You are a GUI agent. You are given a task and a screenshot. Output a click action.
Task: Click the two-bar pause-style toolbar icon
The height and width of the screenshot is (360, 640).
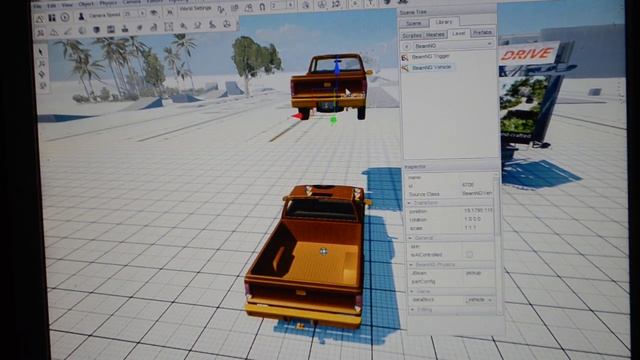(x=52, y=18)
